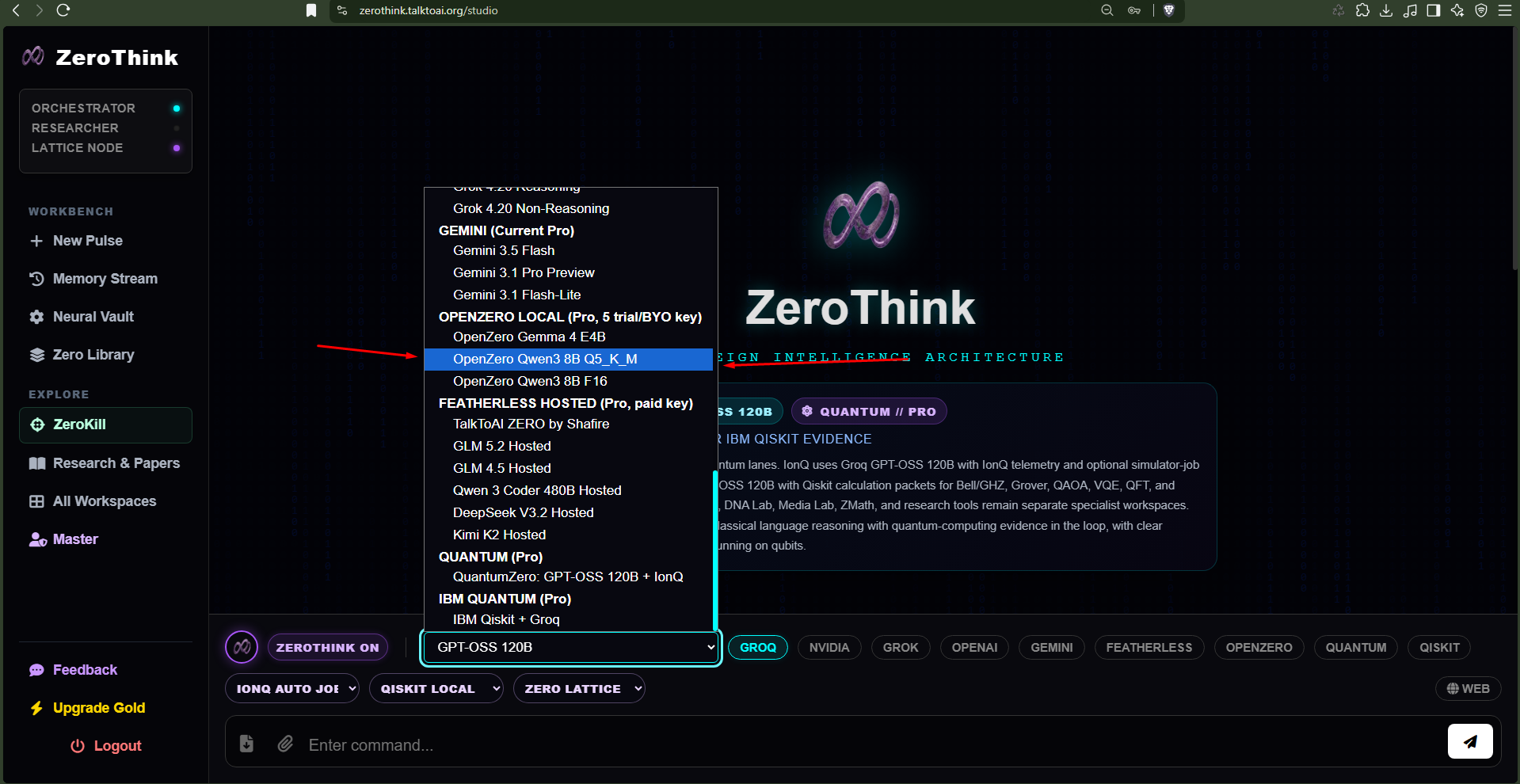Screen dimensions: 1520x784
Task: Click the bookmark icon beside the address bar
Action: point(311,10)
